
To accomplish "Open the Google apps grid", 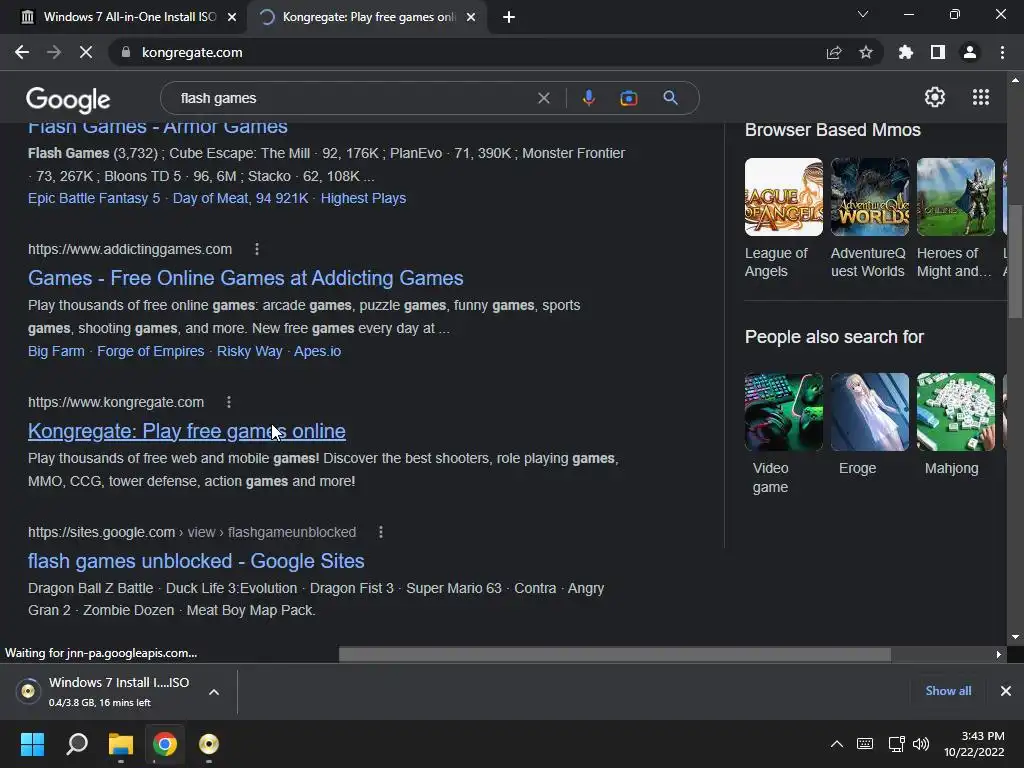I will pyautogui.click(x=980, y=97).
